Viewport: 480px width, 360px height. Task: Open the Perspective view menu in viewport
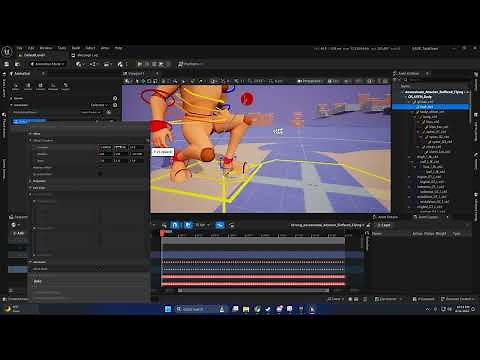click(310, 81)
